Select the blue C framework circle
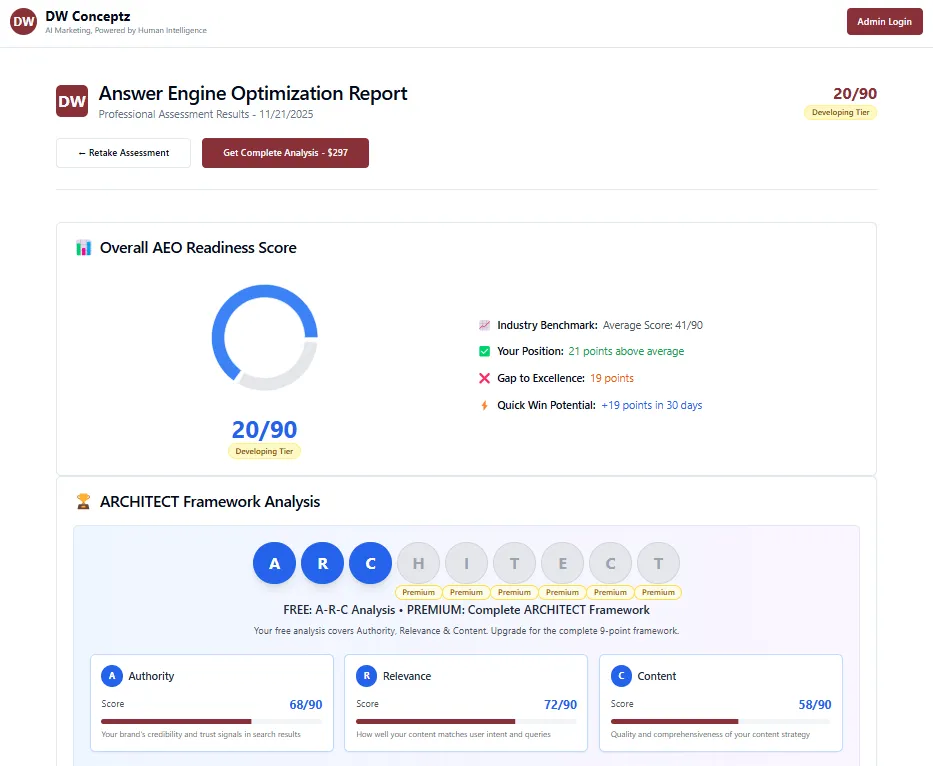The height and width of the screenshot is (766, 933). [x=370, y=563]
